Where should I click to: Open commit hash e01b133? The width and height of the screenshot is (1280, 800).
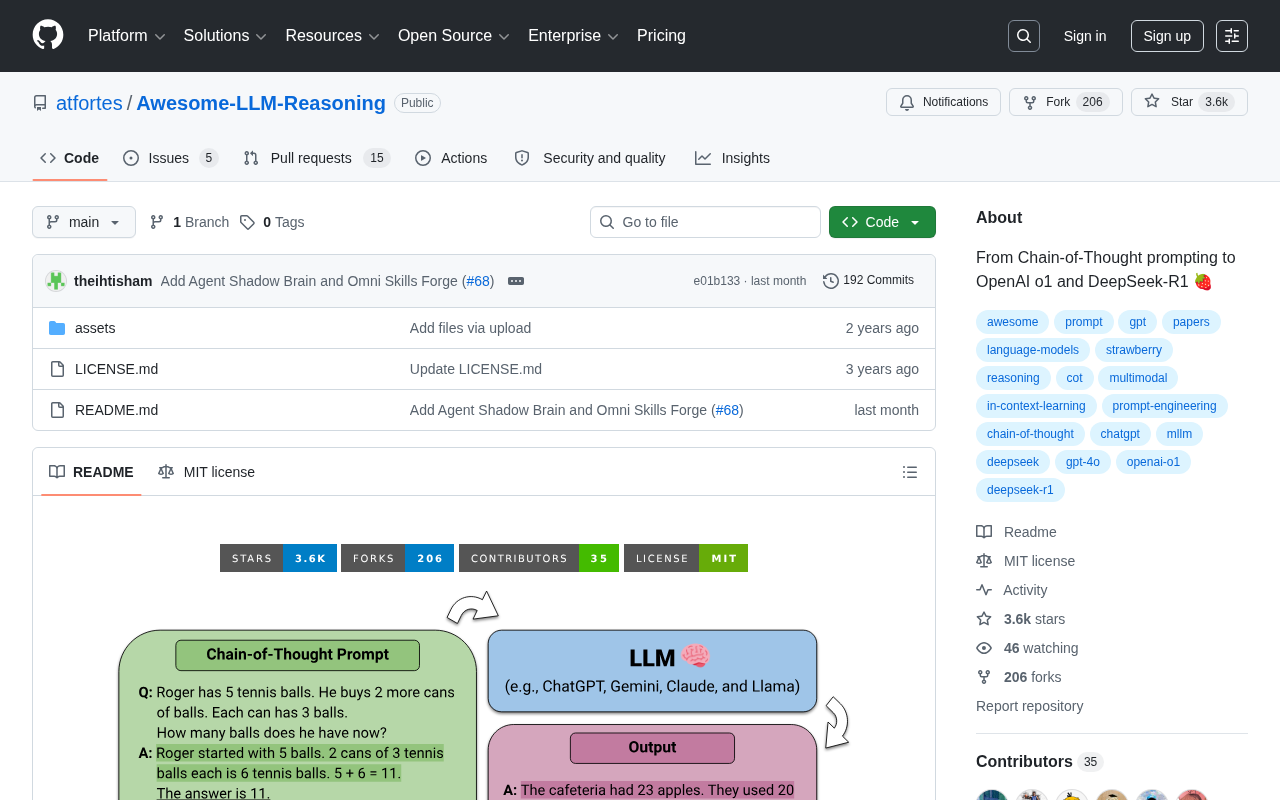click(x=716, y=281)
